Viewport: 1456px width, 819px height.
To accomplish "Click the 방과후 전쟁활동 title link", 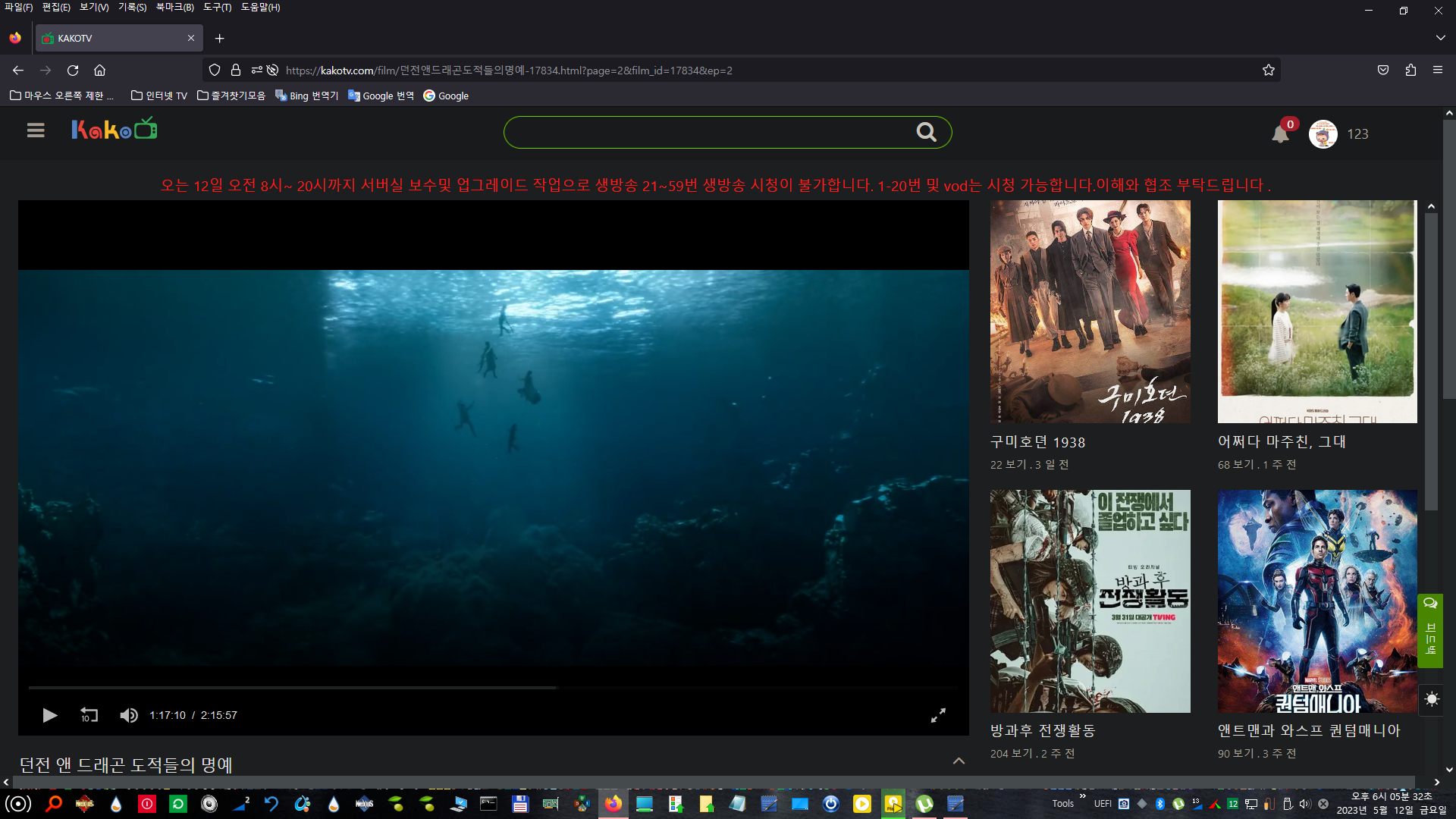I will coord(1043,730).
